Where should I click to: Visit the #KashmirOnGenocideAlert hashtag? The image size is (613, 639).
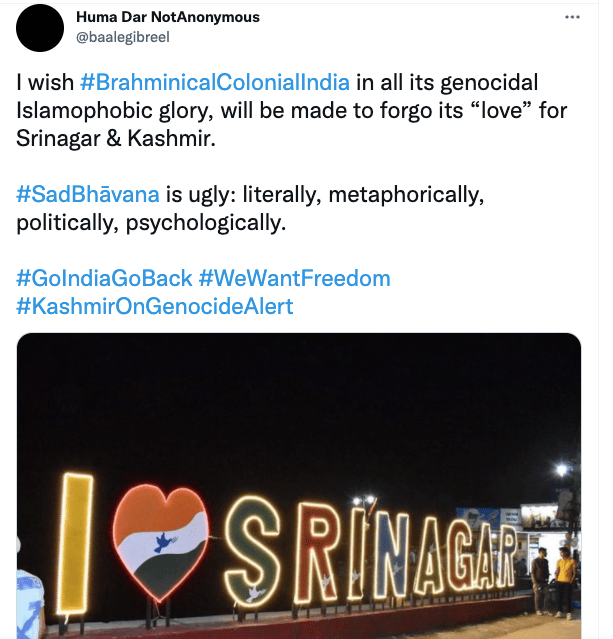[x=155, y=306]
